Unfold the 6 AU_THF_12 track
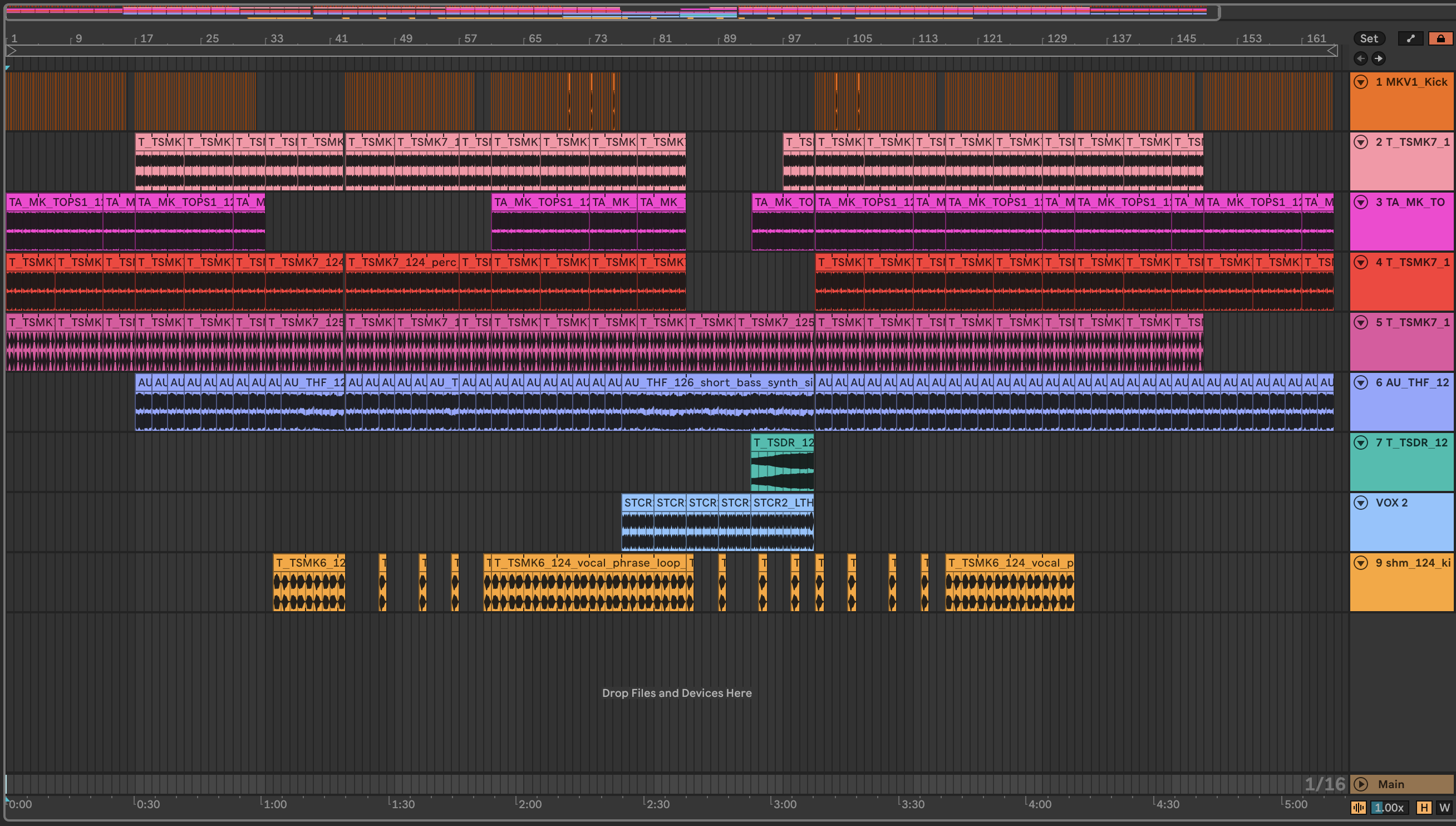 (x=1361, y=382)
